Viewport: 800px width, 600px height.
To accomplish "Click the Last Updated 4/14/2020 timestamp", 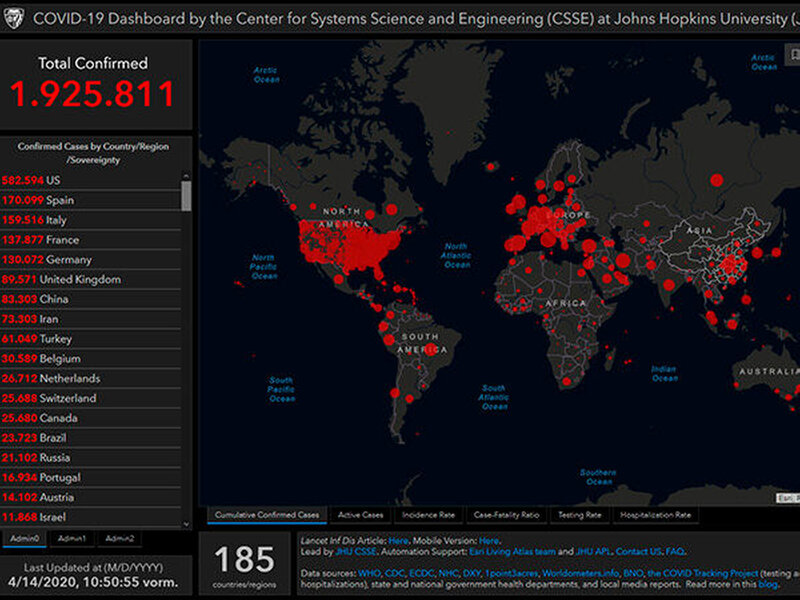I will click(x=93, y=582).
